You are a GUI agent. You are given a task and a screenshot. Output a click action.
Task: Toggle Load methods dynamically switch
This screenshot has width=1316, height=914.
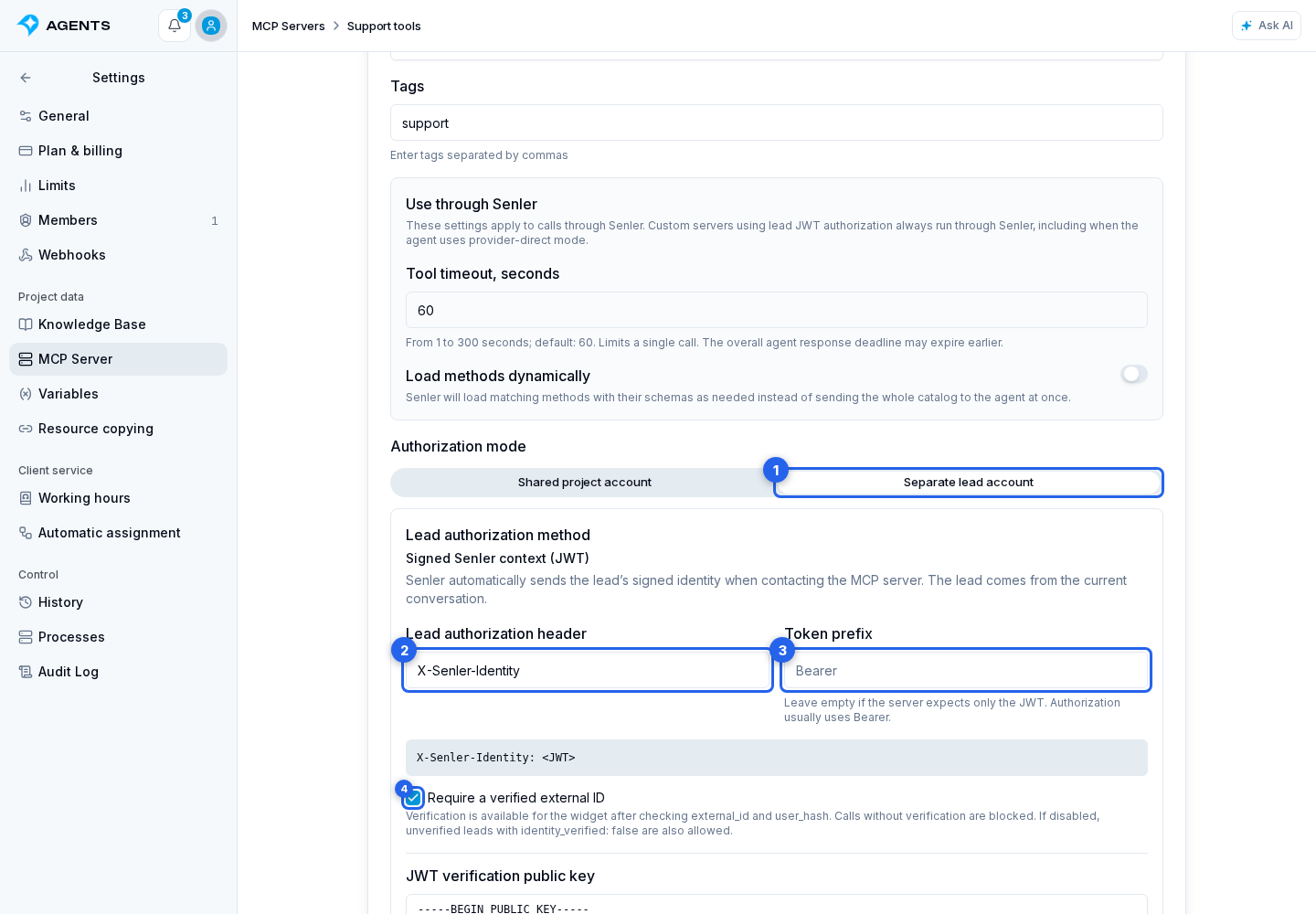tap(1134, 374)
